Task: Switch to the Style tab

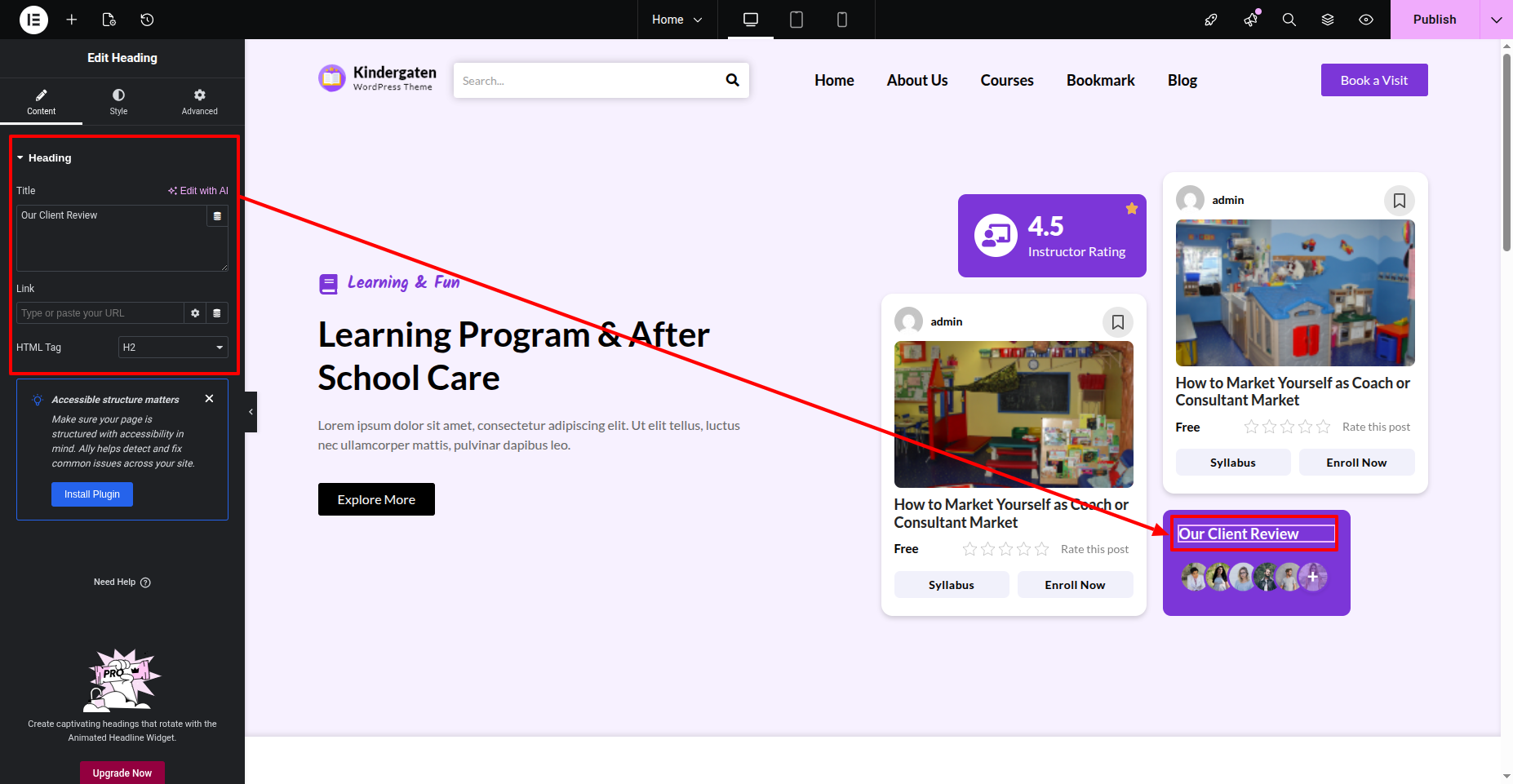Action: point(118,102)
